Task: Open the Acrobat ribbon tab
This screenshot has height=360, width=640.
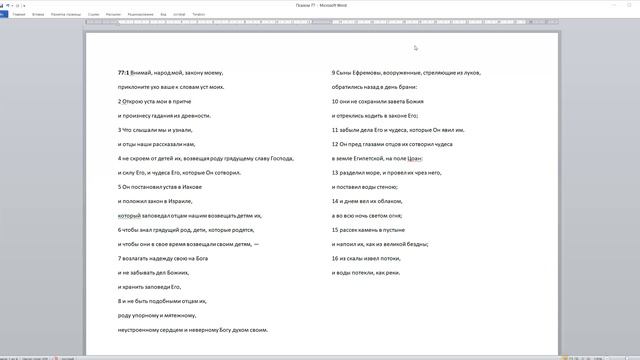Action: pos(179,14)
